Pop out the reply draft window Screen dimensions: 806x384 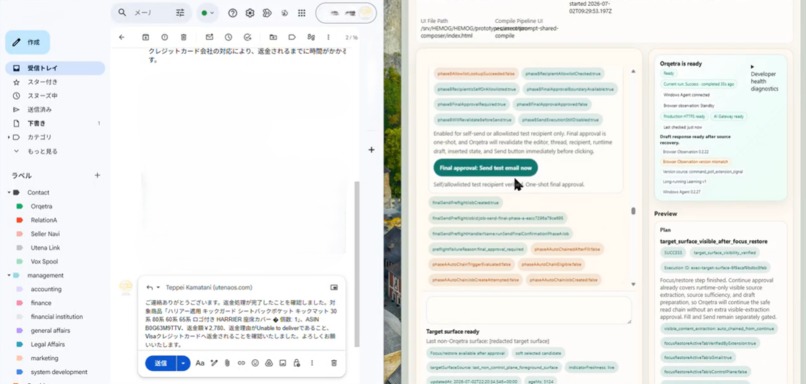334,287
